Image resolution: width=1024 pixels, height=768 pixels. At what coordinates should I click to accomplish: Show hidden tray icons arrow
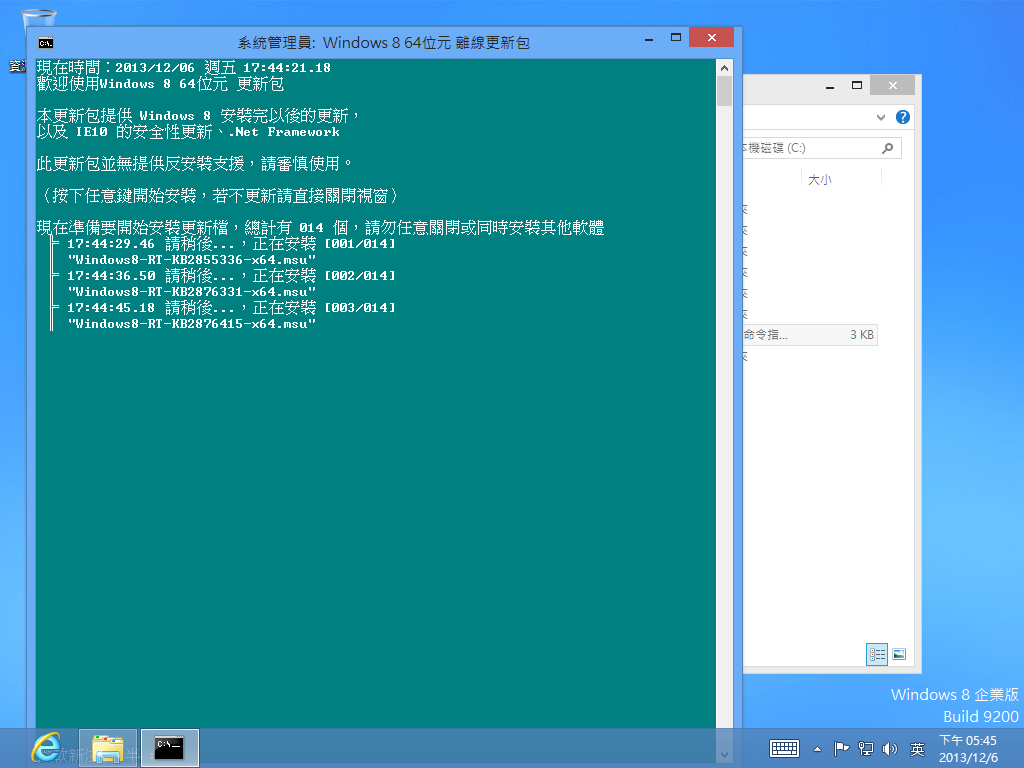[x=817, y=749]
